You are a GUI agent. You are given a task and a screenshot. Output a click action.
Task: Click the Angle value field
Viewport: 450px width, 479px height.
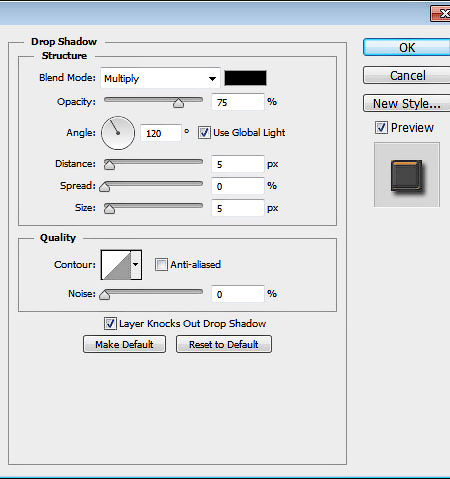[x=161, y=133]
